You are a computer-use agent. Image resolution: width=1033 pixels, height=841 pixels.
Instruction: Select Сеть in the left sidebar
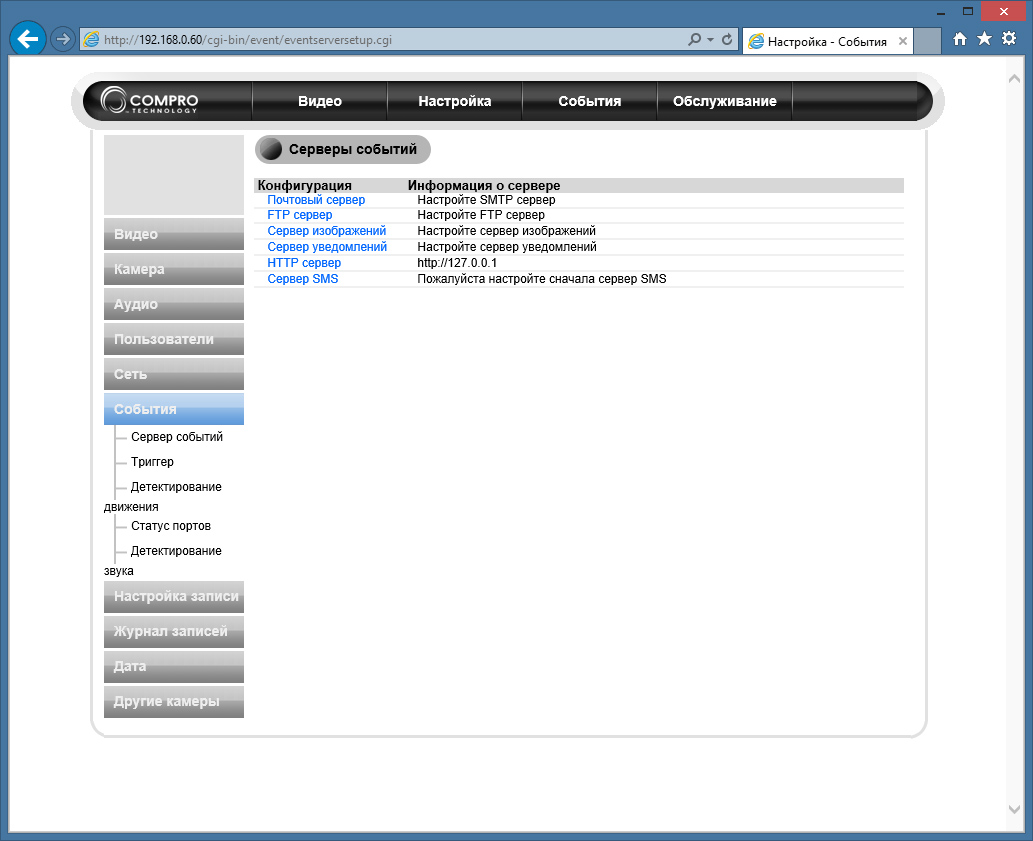174,374
